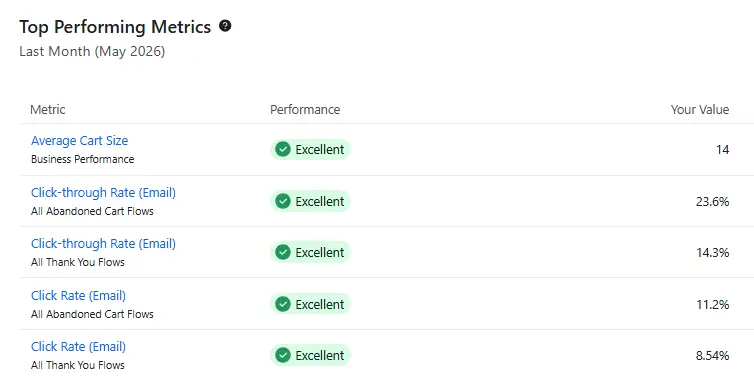Click the help question mark icon beside the title
Image resolution: width=754 pixels, height=389 pixels.
pyautogui.click(x=225, y=26)
